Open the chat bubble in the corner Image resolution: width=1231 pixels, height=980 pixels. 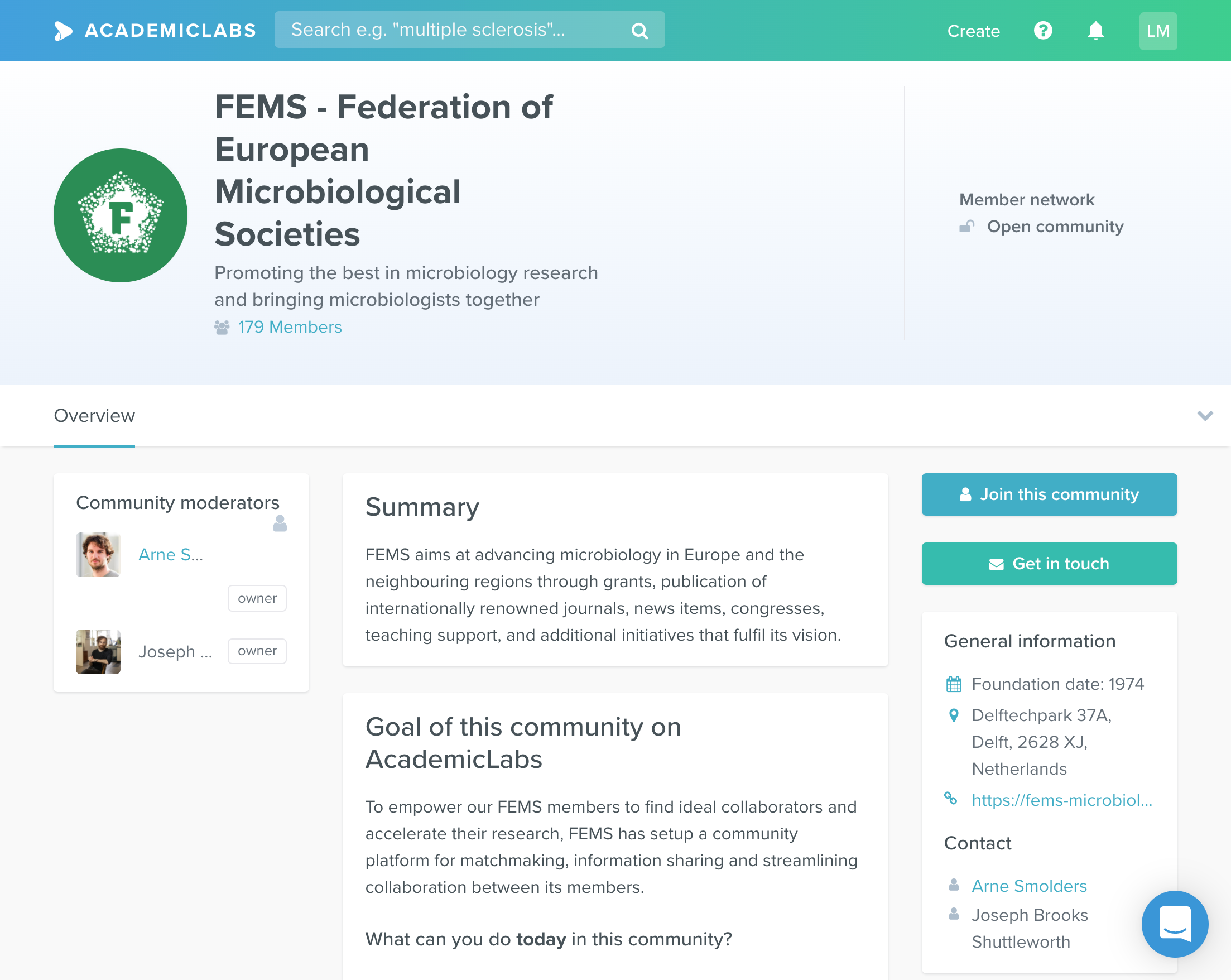click(1176, 924)
